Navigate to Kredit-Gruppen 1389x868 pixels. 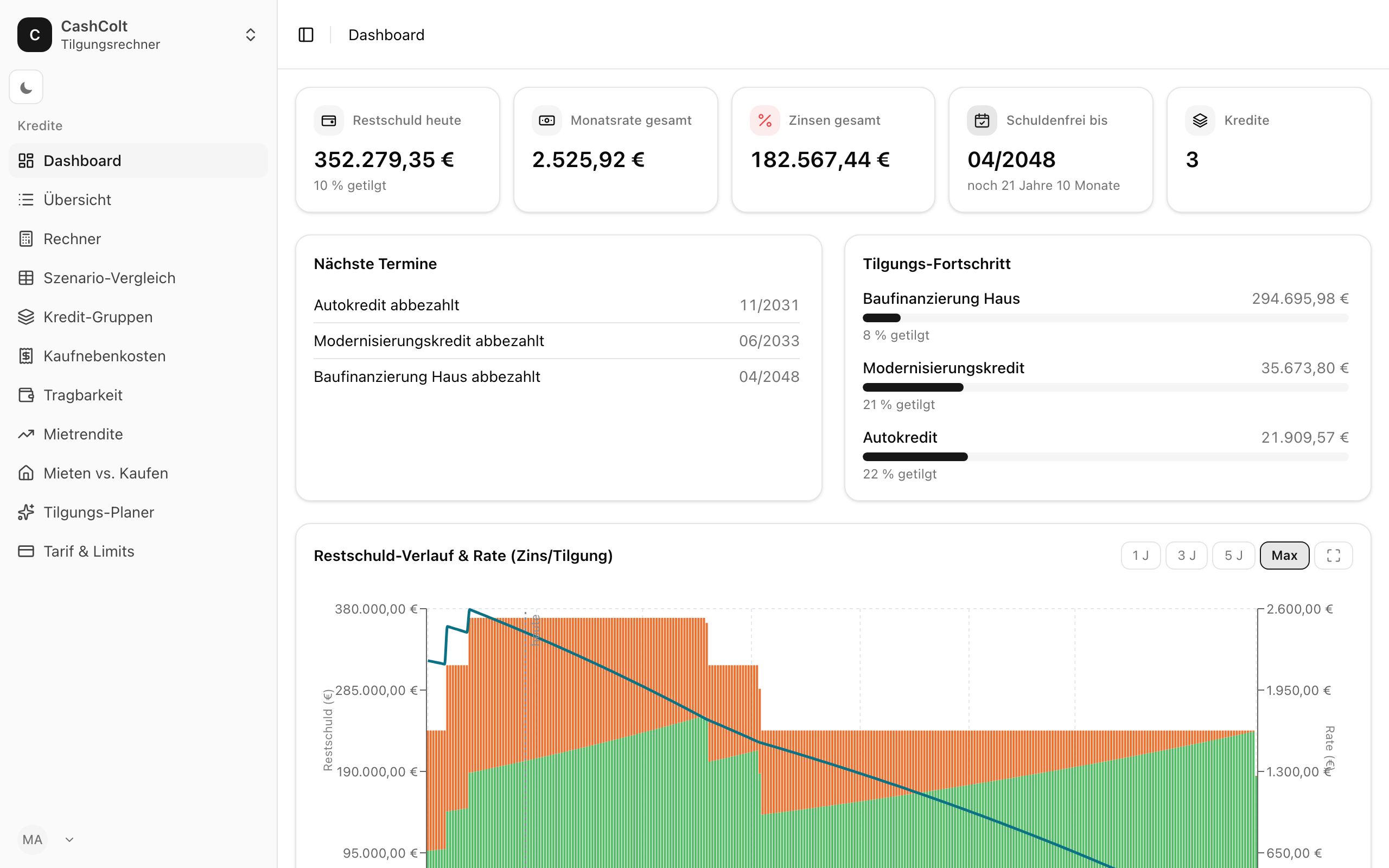(x=138, y=317)
